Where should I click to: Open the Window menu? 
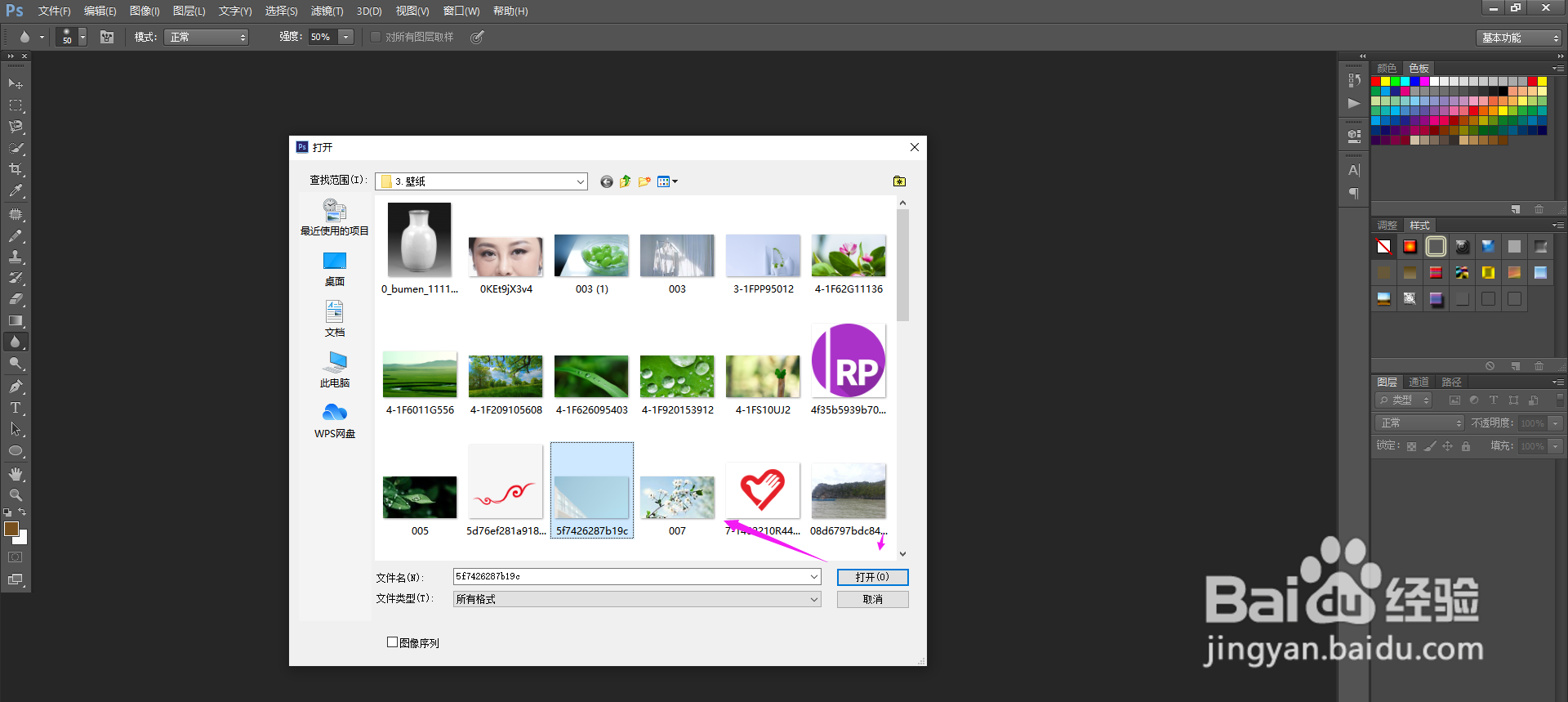pyautogui.click(x=462, y=11)
